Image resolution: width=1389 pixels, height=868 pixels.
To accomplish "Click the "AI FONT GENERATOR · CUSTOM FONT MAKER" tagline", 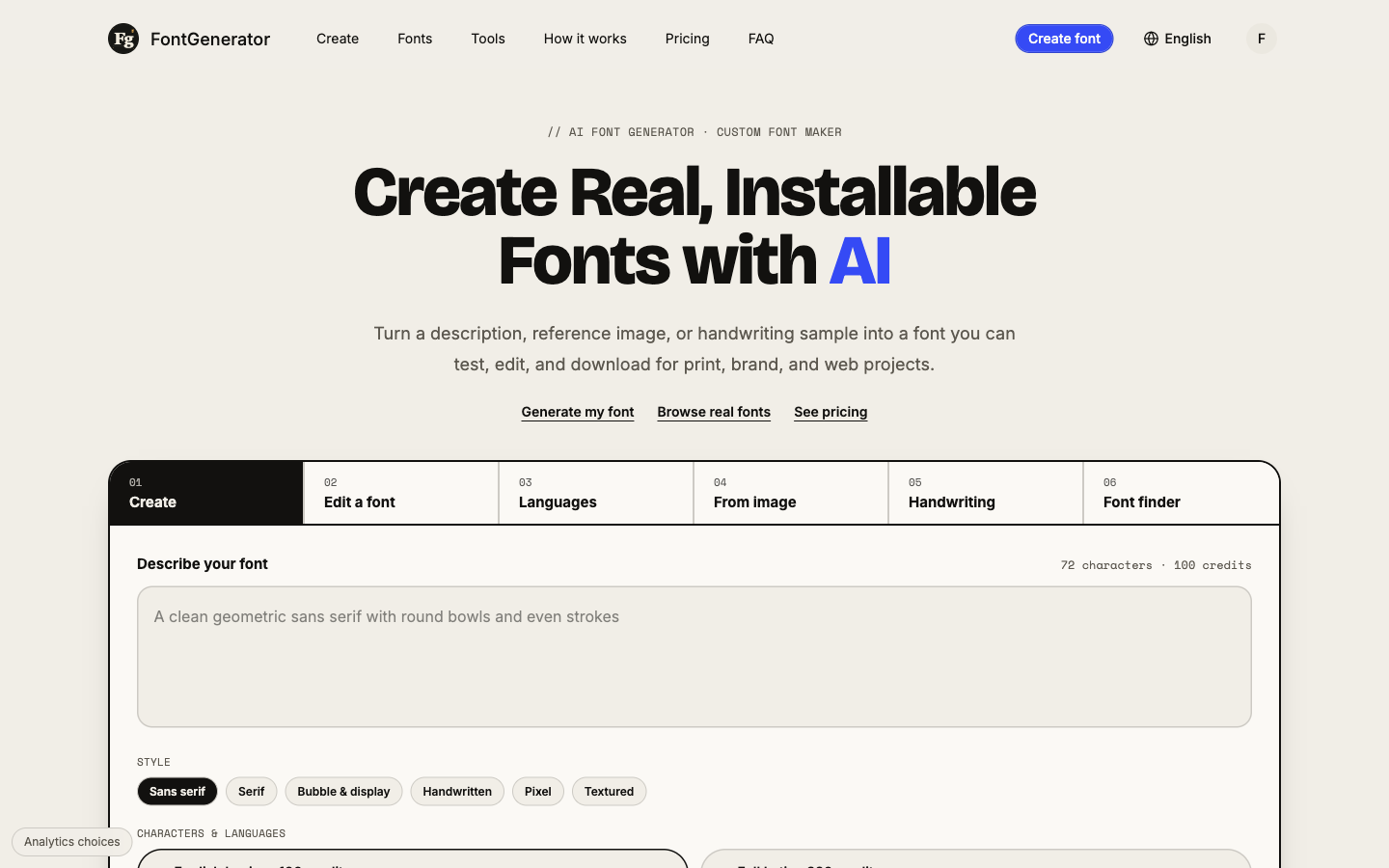I will (694, 132).
